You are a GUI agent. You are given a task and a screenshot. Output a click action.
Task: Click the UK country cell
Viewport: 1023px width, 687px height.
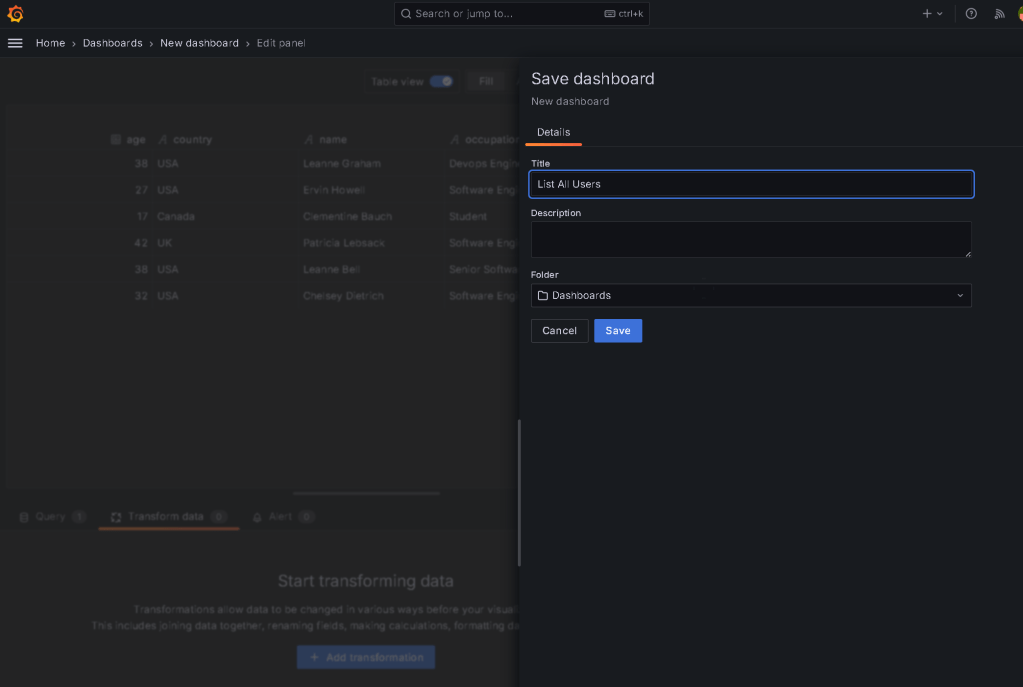coord(164,243)
